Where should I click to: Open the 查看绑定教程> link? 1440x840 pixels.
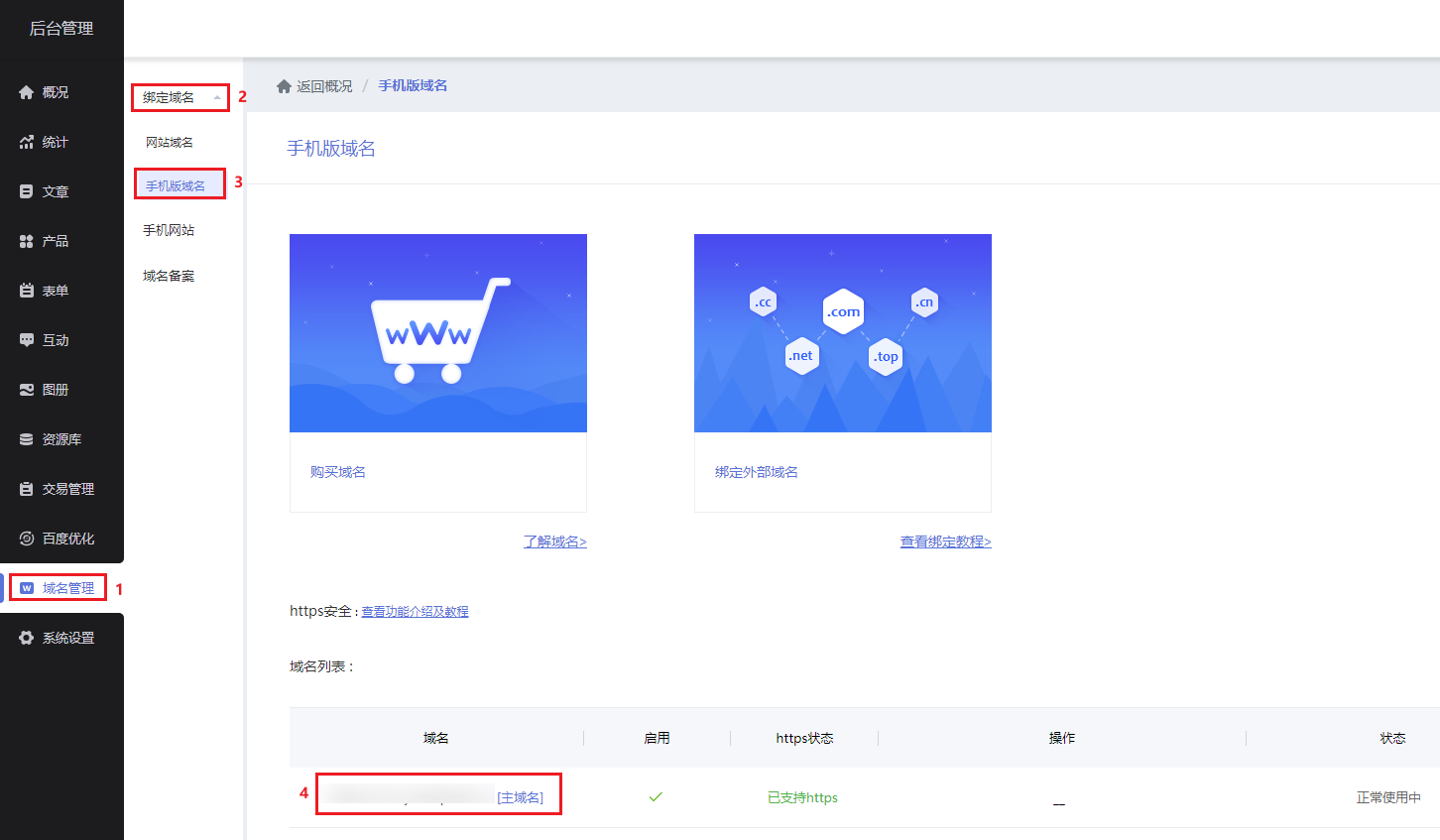(x=945, y=541)
